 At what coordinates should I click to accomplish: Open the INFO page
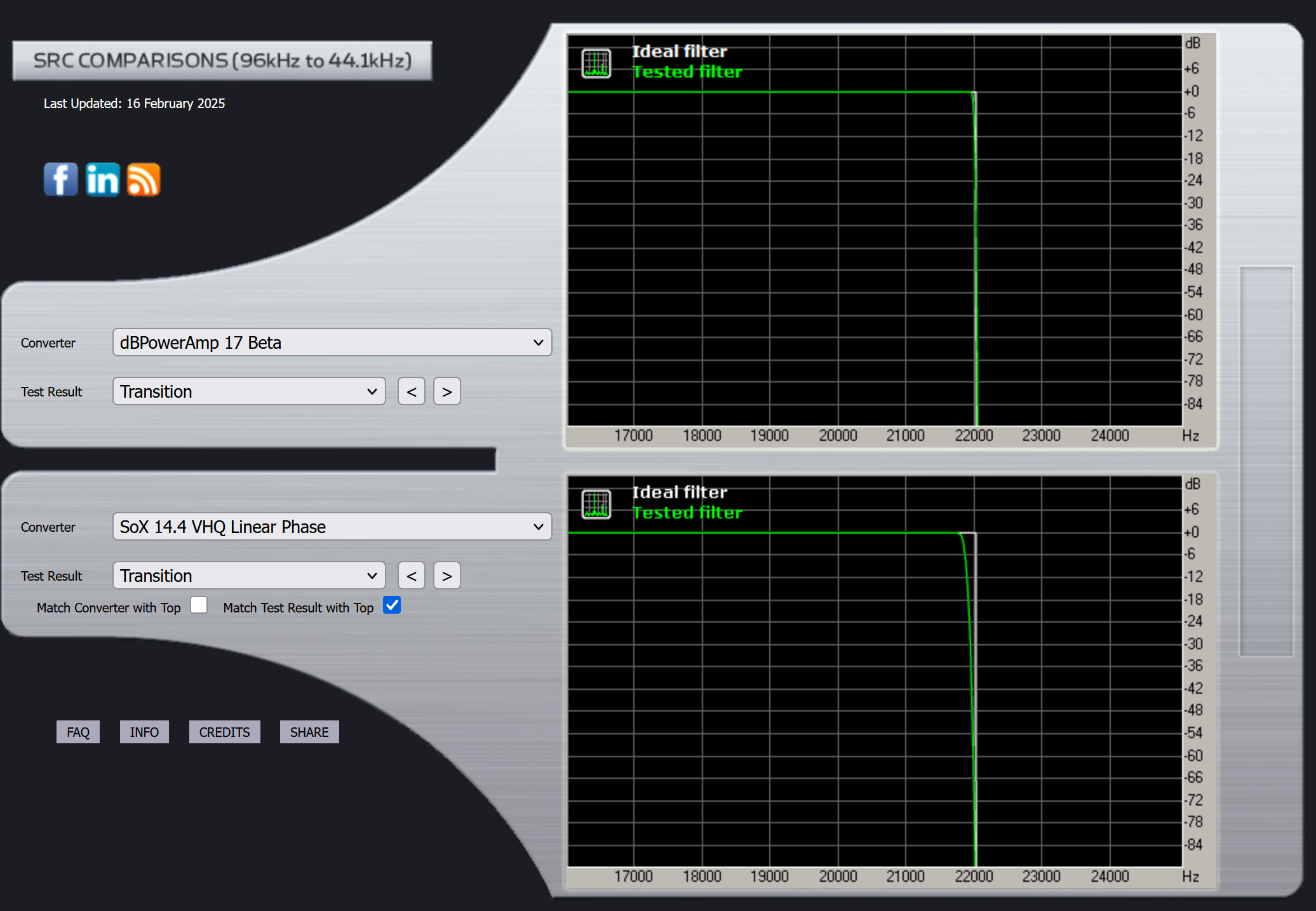144,732
